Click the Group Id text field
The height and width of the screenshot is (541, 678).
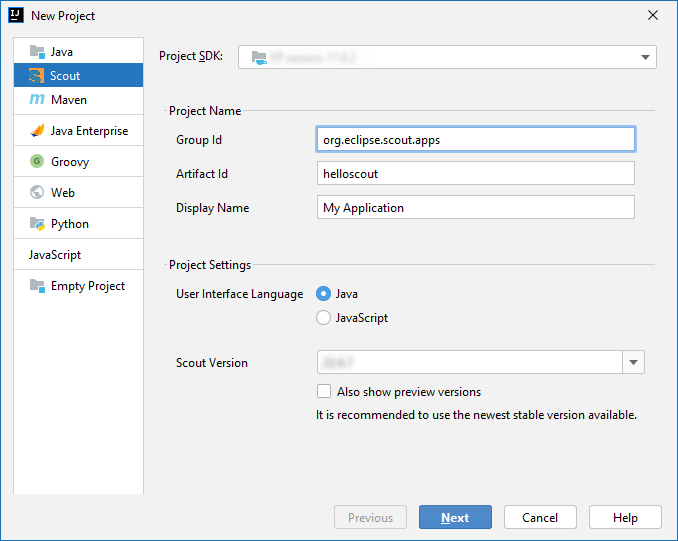click(475, 140)
